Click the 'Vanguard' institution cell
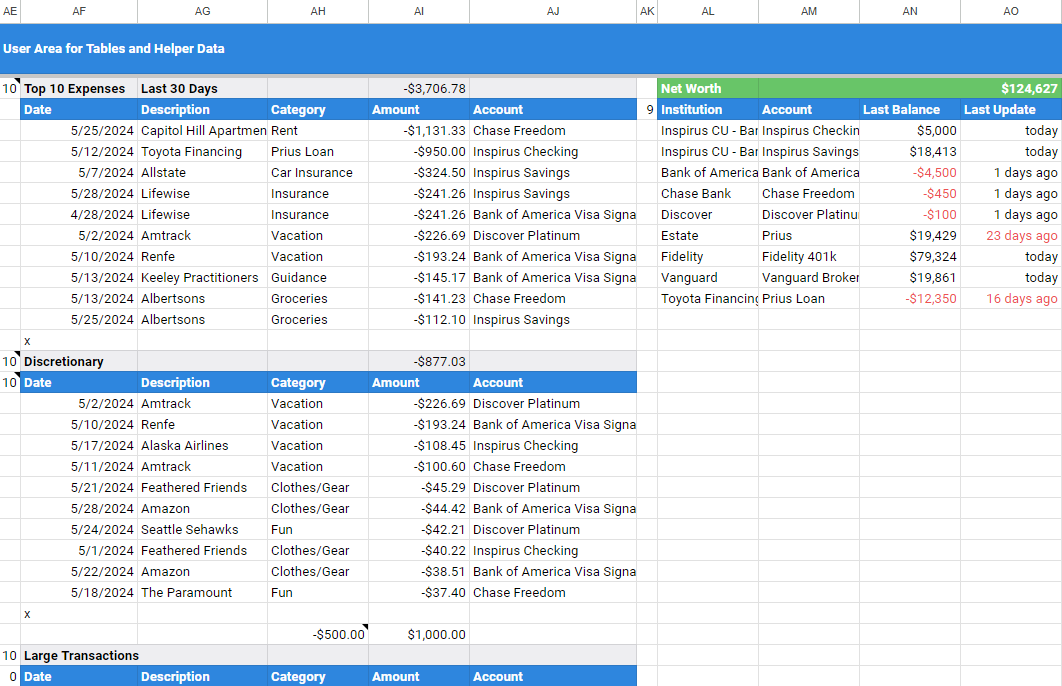 coord(708,278)
